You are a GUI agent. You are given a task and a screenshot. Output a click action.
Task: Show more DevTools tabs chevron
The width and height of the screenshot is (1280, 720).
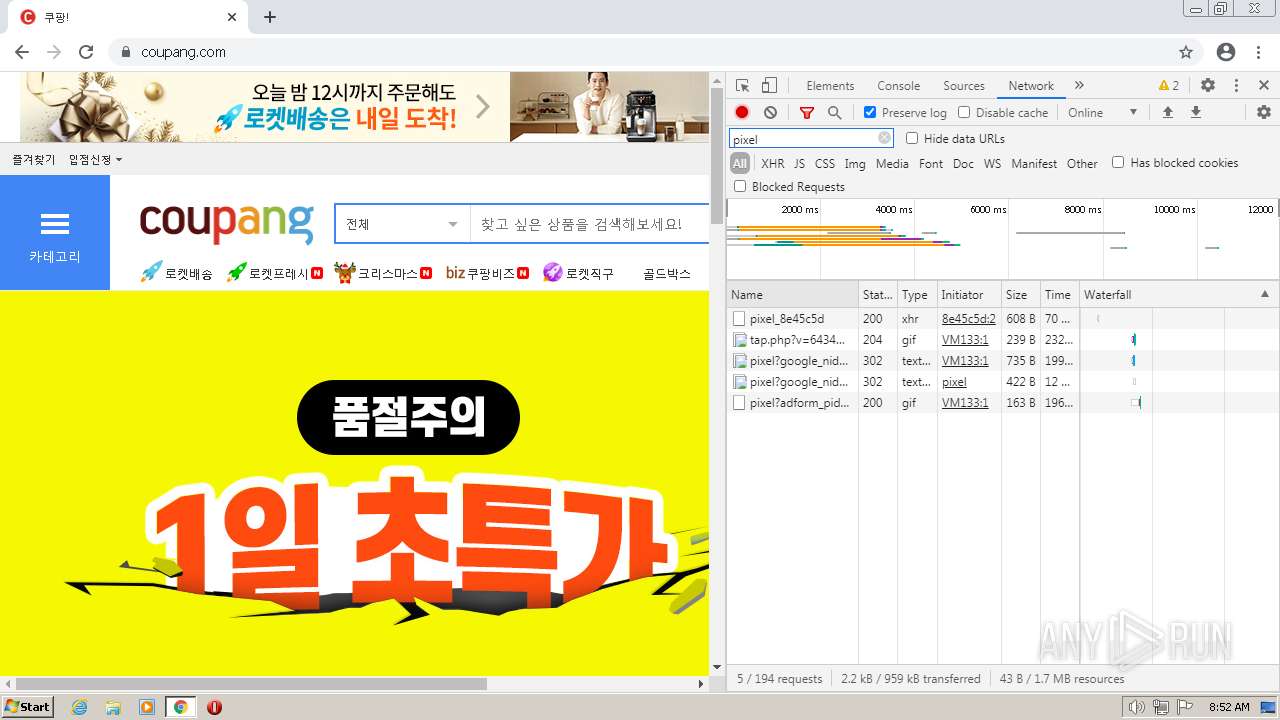click(1079, 86)
